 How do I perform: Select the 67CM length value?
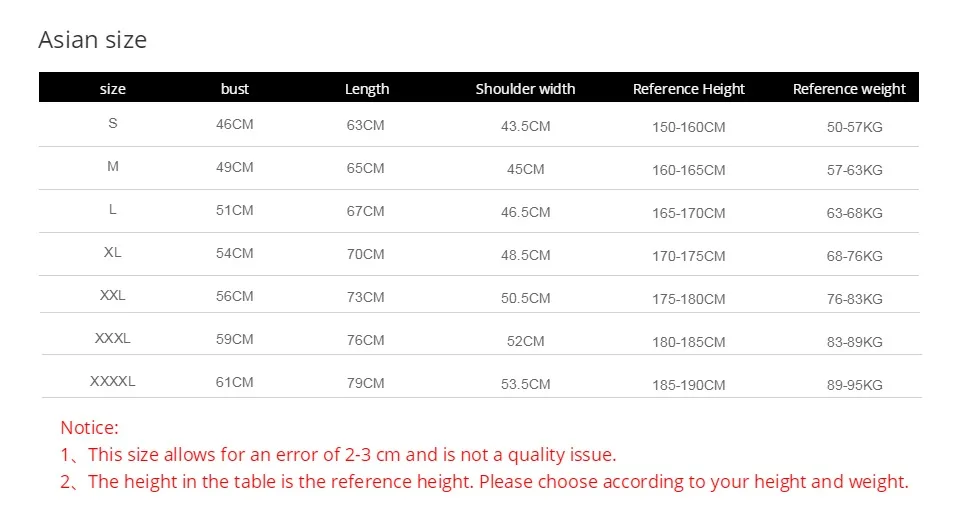(x=366, y=211)
